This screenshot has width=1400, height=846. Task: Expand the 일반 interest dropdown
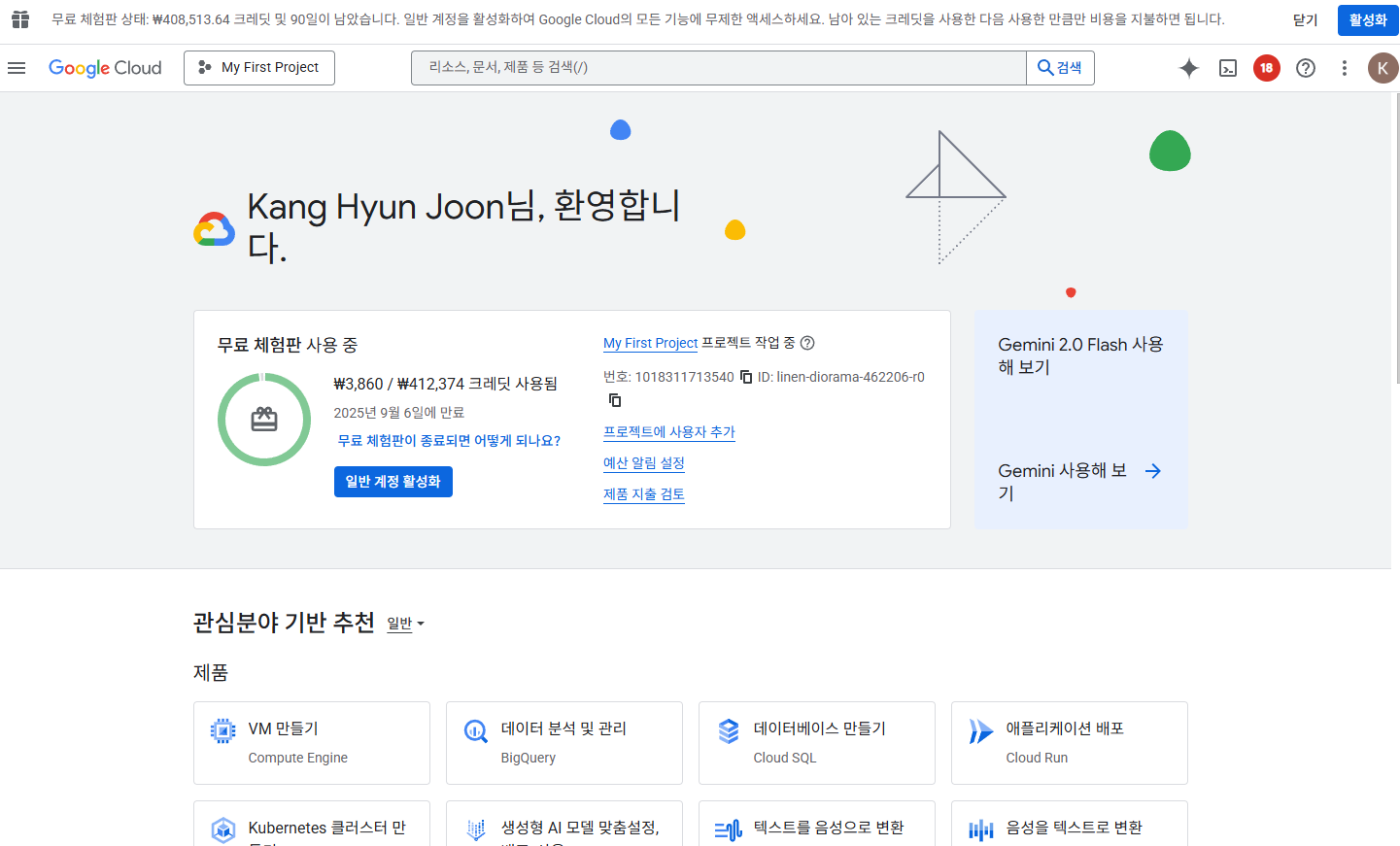pyautogui.click(x=406, y=624)
